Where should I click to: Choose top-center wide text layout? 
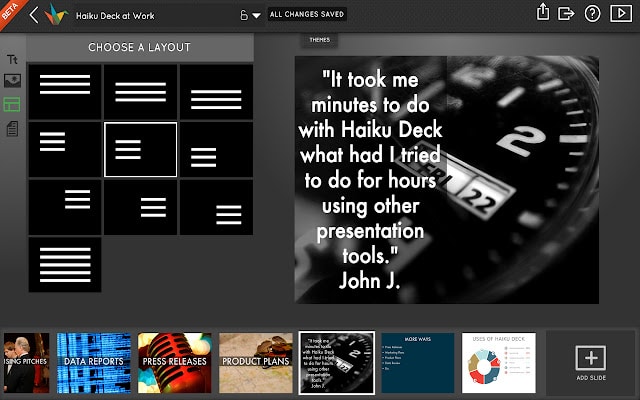(x=140, y=92)
